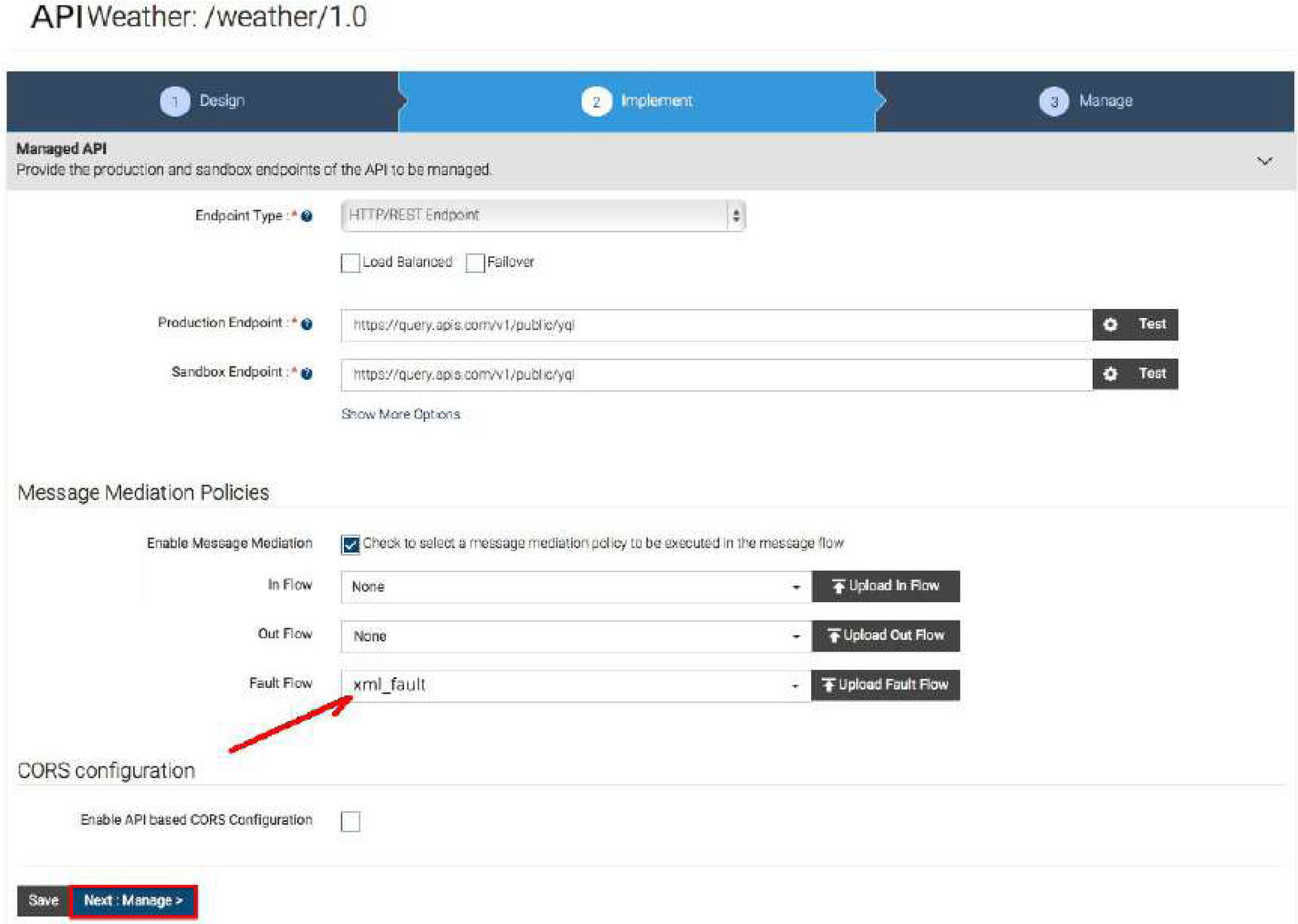Open gear settings for Sandbox Endpoint
Screen dimensions: 1298x924
tap(1111, 374)
